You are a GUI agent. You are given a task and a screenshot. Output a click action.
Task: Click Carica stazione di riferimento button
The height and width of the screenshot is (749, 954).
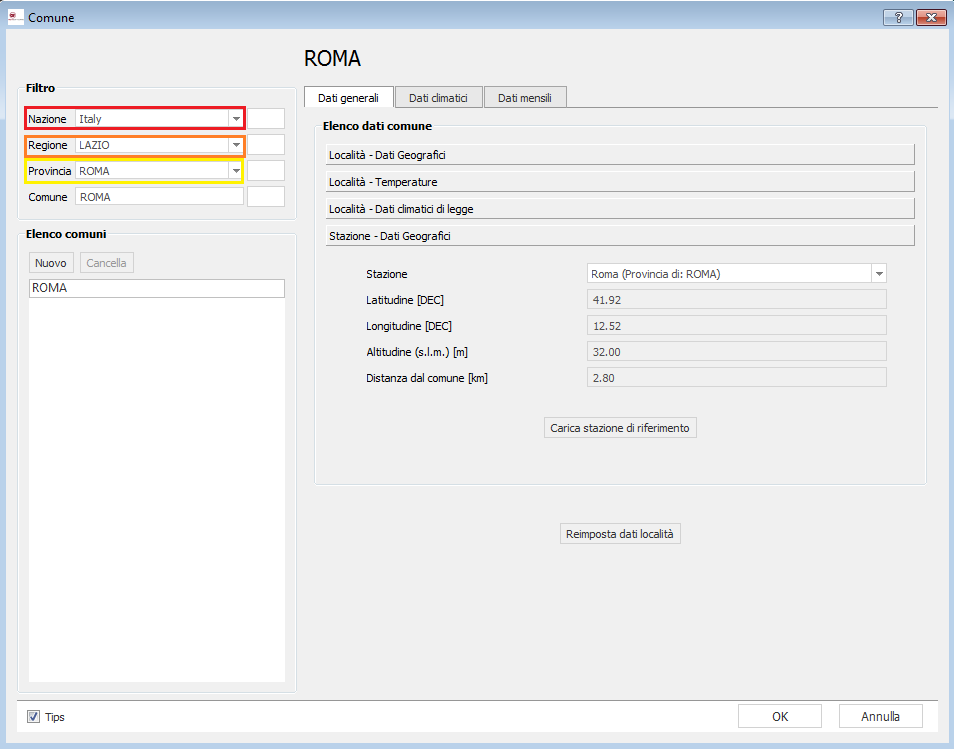click(x=620, y=428)
